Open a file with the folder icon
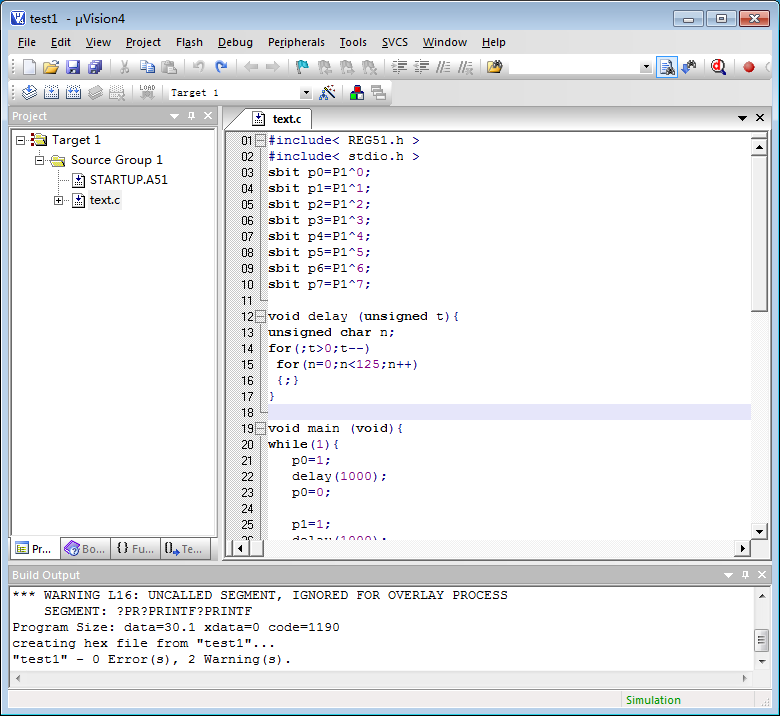Screen dimensions: 780x716 pyautogui.click(x=51, y=67)
